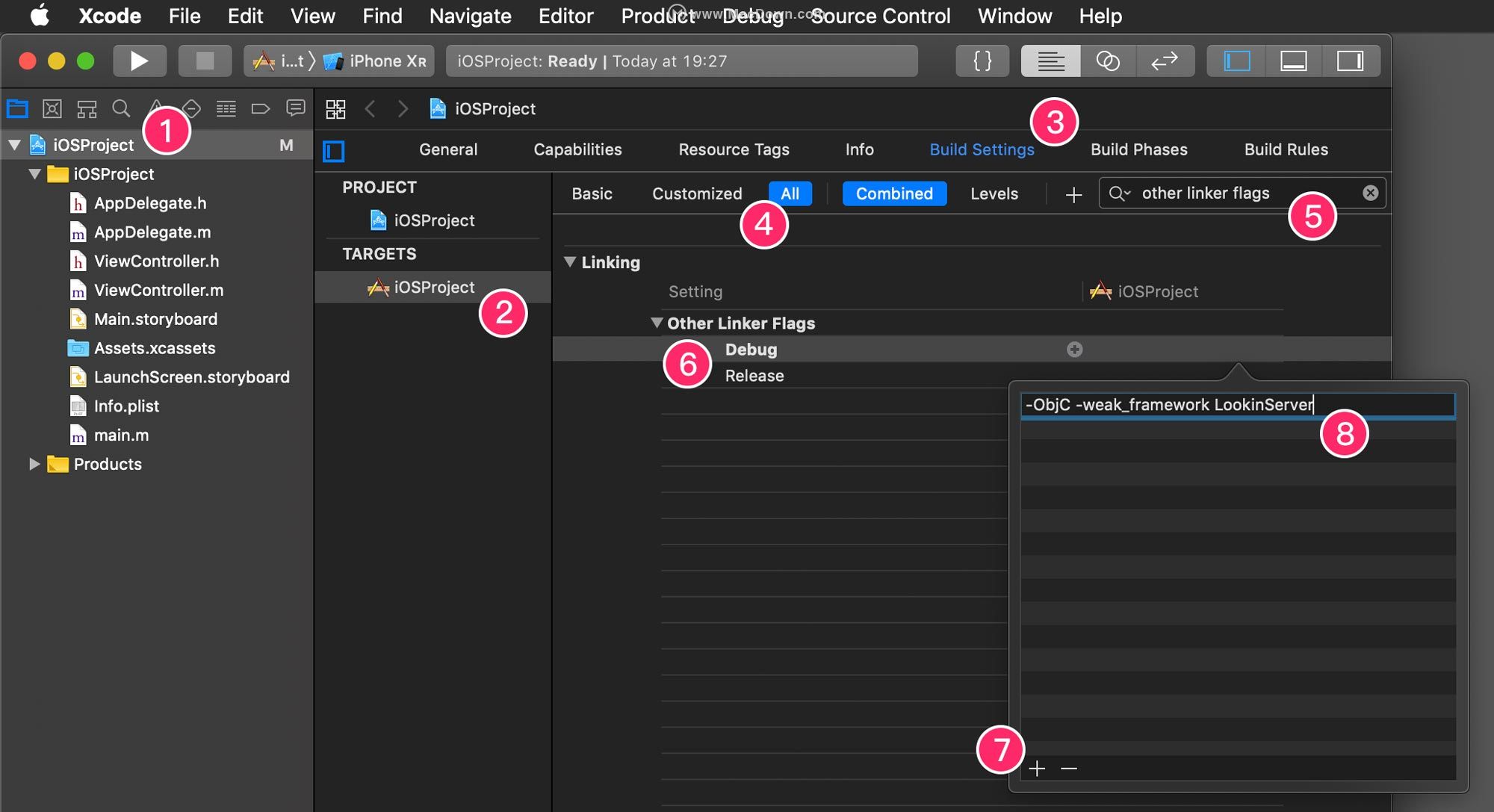Select Main.storyboard file
This screenshot has height=812, width=1494.
pos(155,319)
